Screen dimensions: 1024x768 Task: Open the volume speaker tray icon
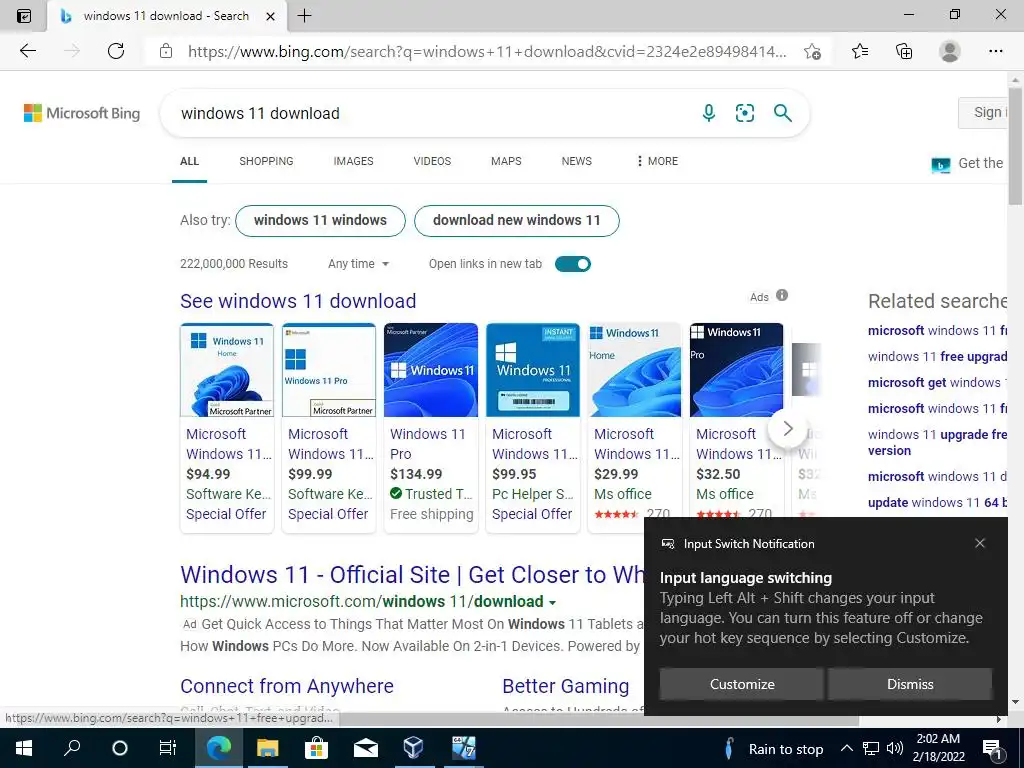pyautogui.click(x=895, y=748)
